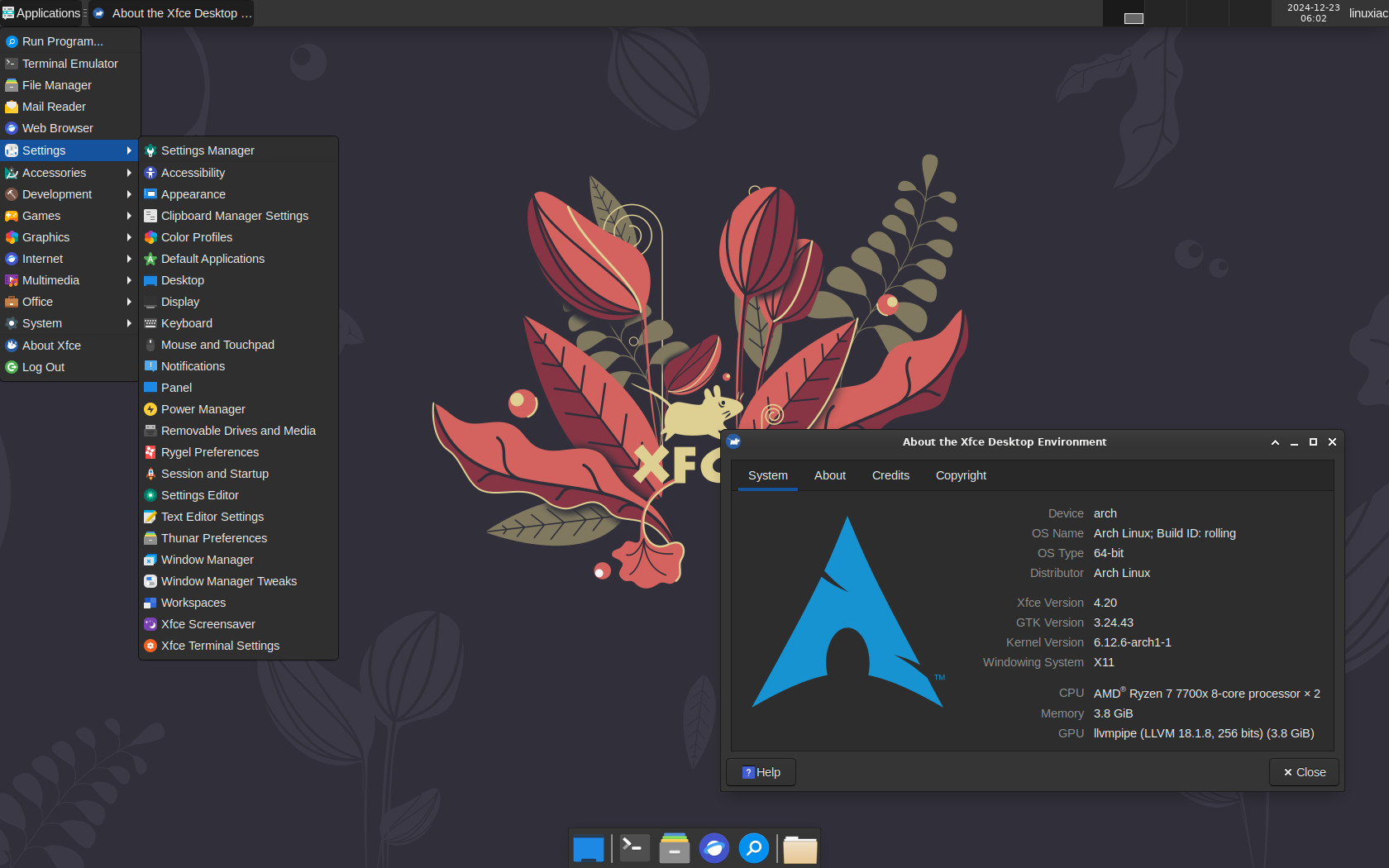Click the Applications menu button in panel
The height and width of the screenshot is (868, 1389).
click(x=41, y=13)
